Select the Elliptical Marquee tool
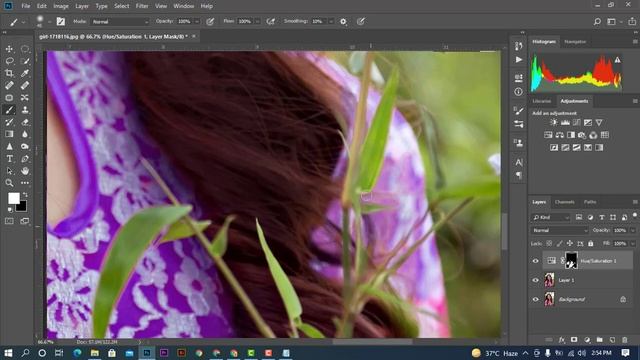 coord(25,49)
